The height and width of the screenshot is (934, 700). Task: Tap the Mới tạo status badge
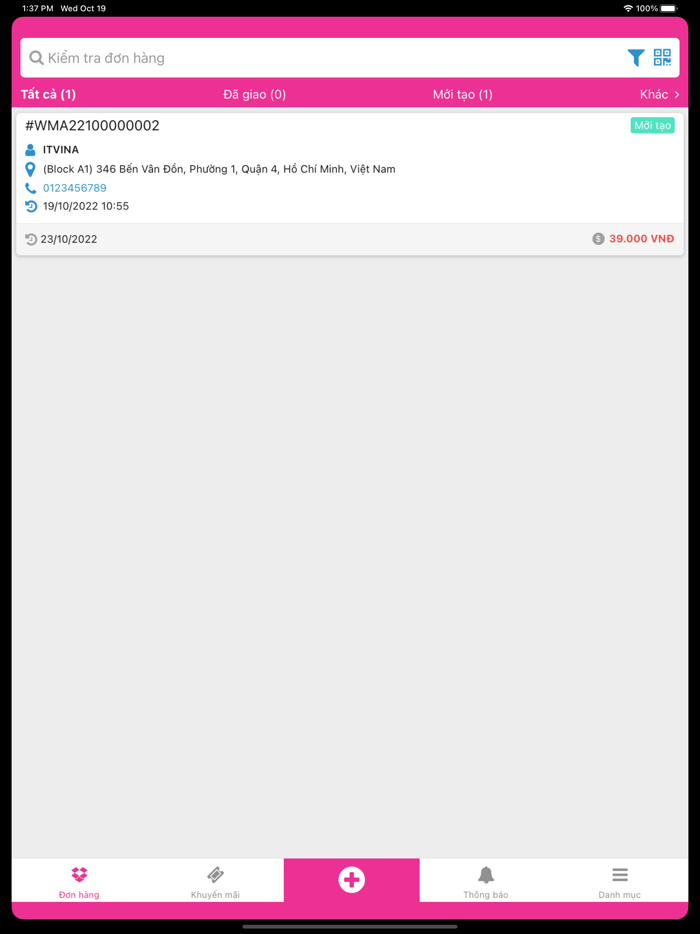tap(652, 125)
